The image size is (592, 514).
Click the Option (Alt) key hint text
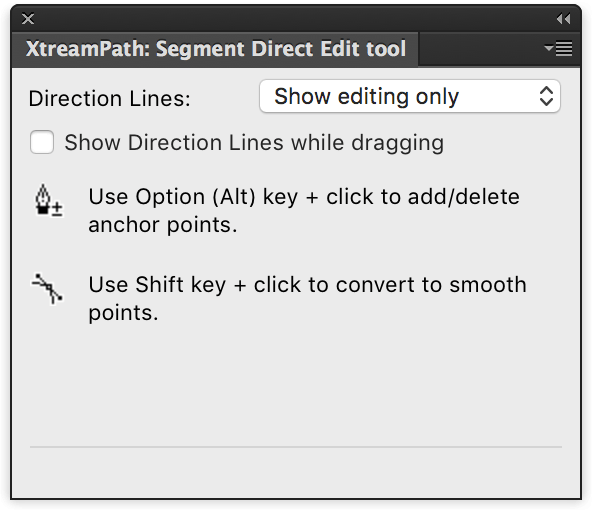(304, 210)
